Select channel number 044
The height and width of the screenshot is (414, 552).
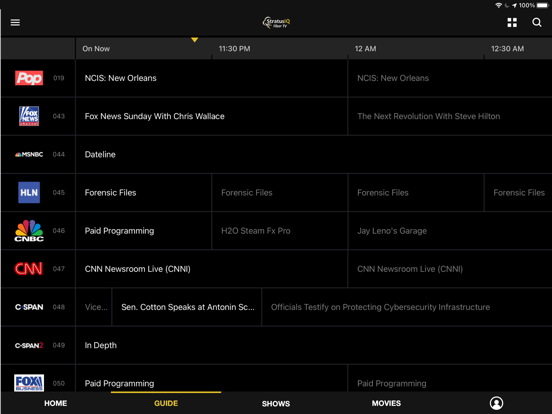click(59, 154)
